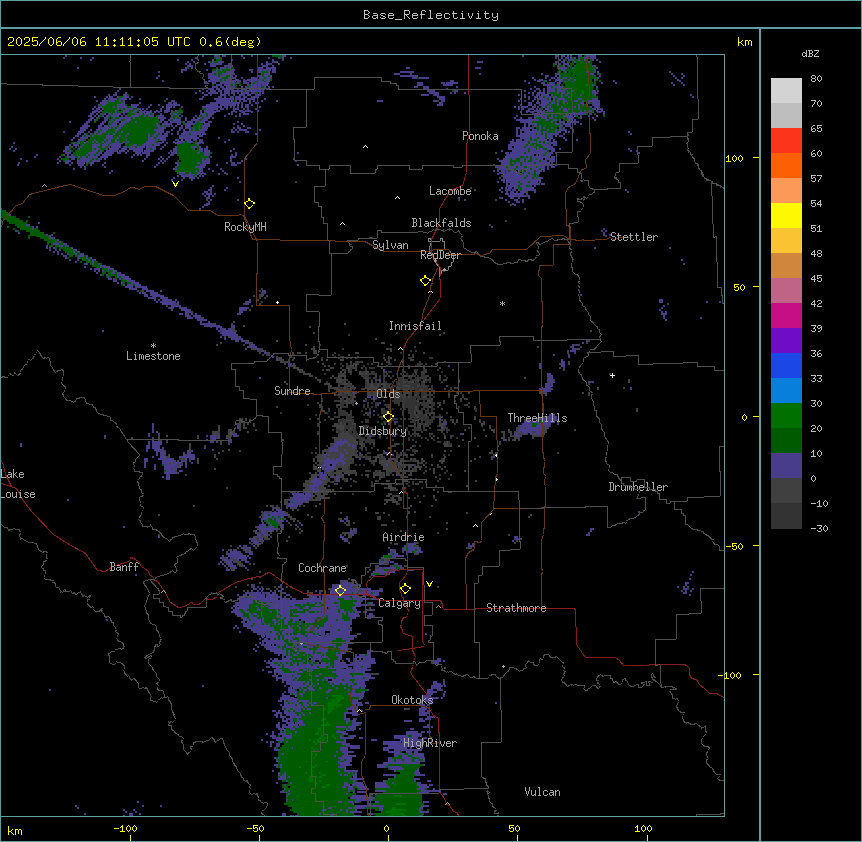Click the bright green 20-30 dBZ legend swatch

786,416
